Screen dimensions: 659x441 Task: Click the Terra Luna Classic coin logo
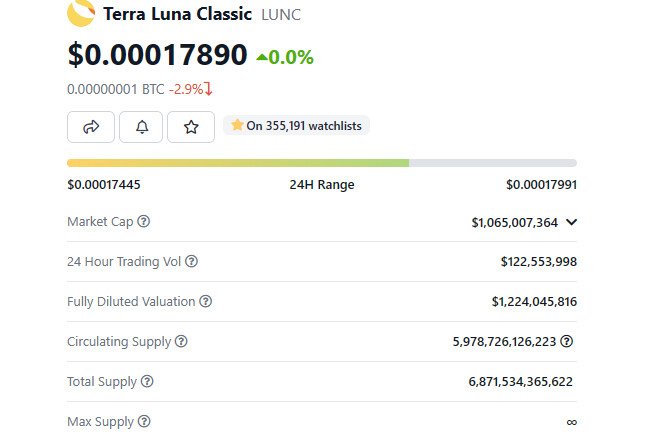click(x=81, y=13)
